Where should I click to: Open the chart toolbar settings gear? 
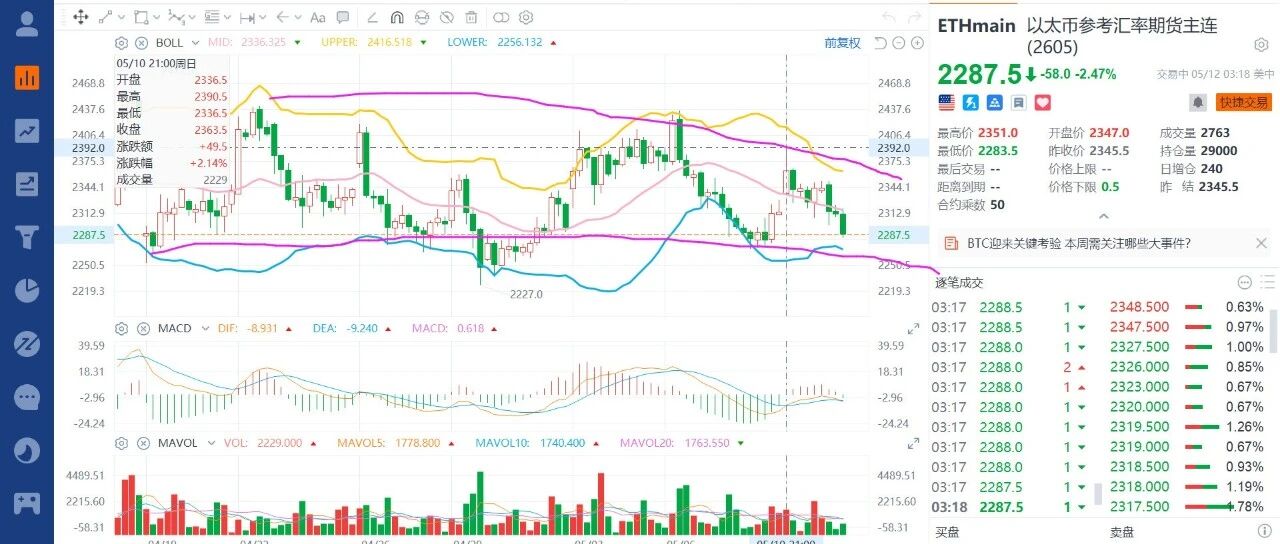(x=526, y=17)
